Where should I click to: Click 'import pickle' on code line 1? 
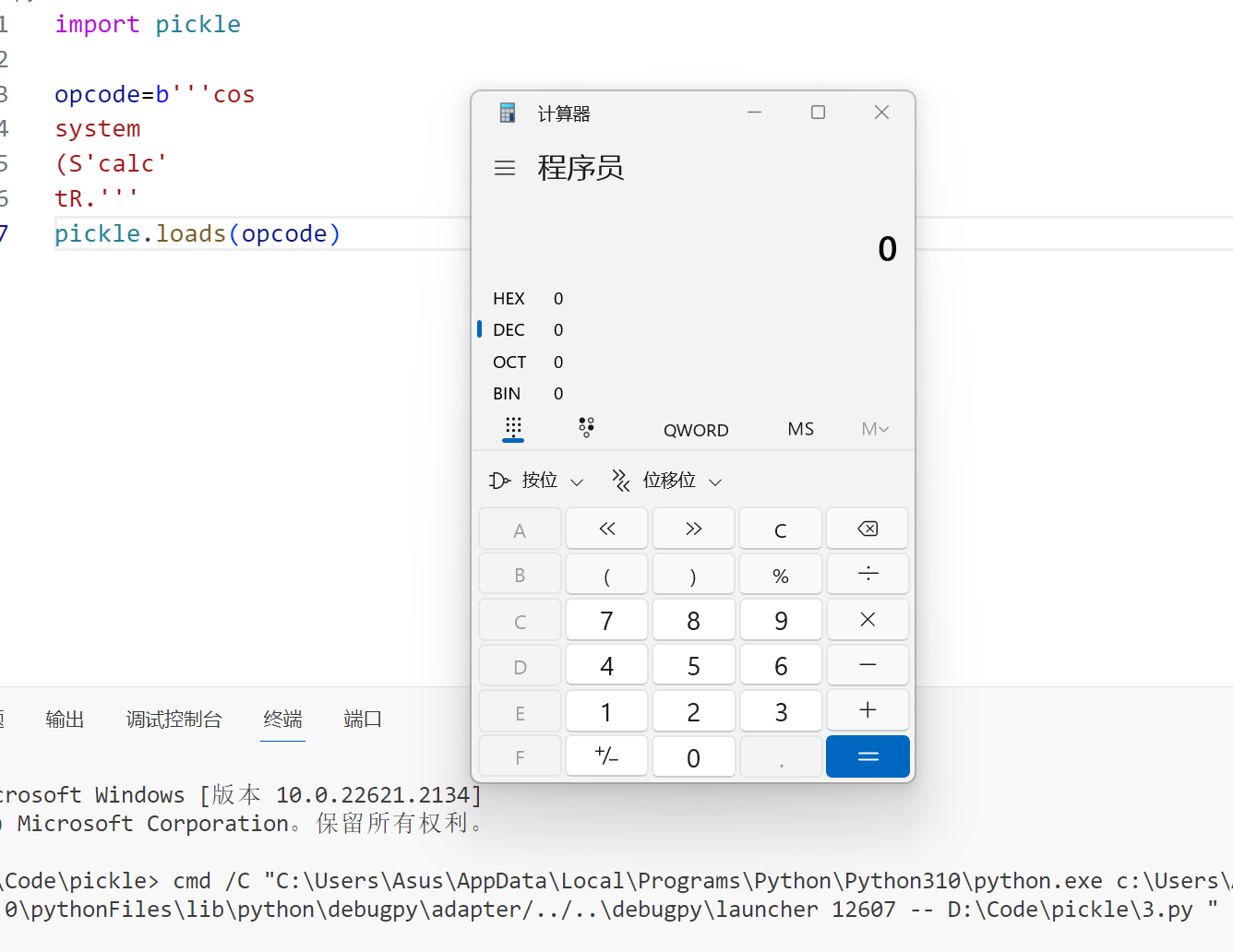148,24
